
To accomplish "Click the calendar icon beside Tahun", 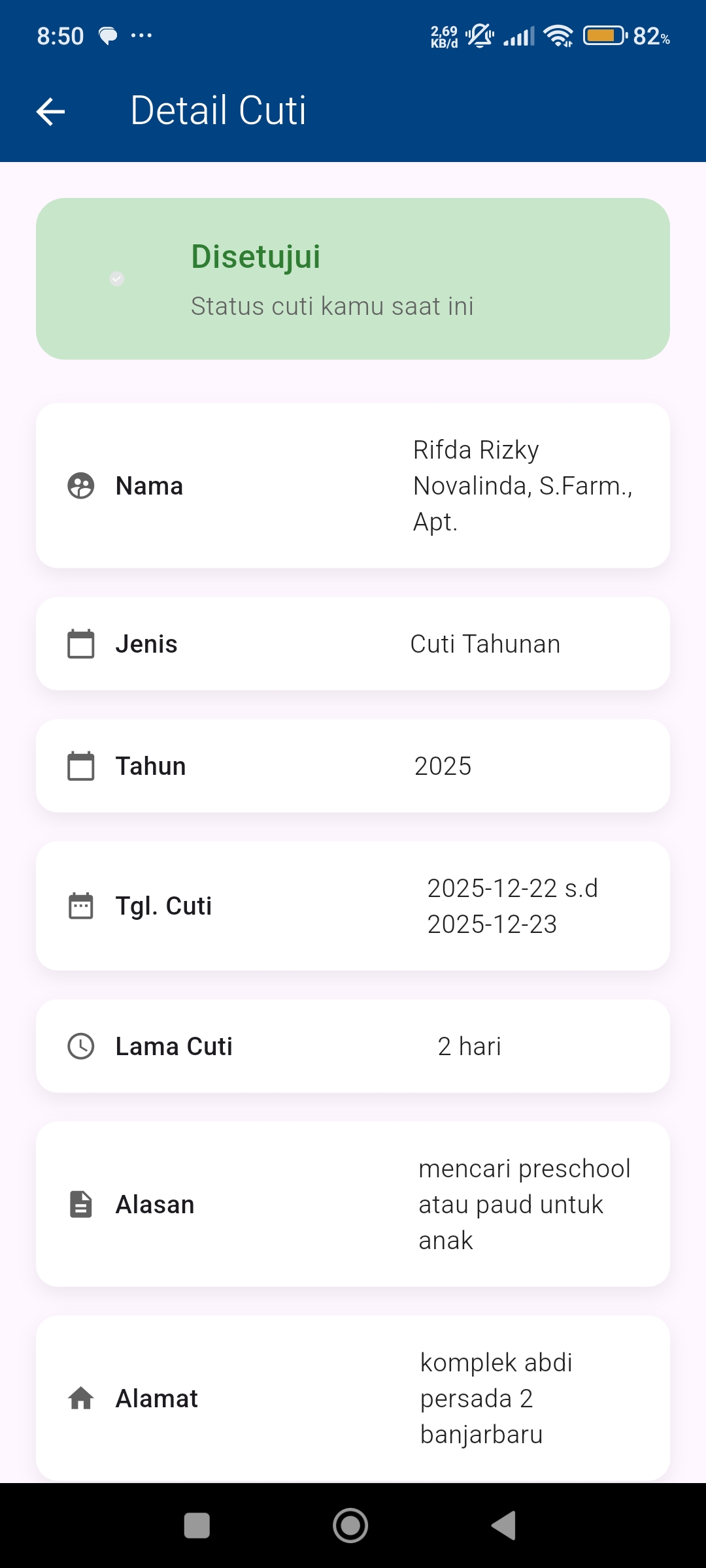I will [81, 766].
